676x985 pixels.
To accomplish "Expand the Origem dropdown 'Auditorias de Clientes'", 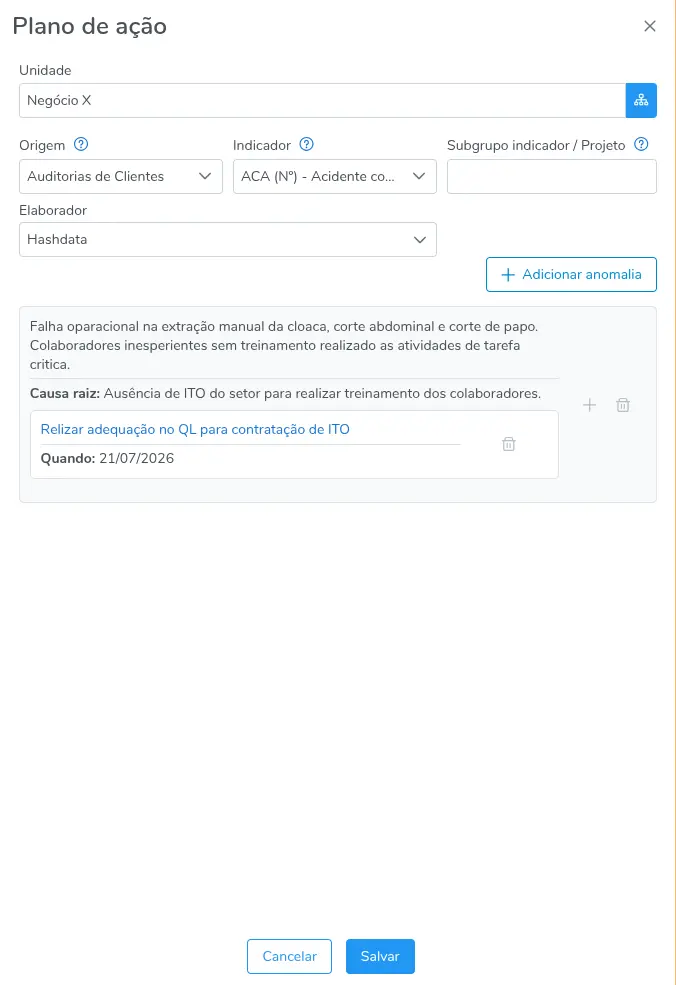I will 121,177.
